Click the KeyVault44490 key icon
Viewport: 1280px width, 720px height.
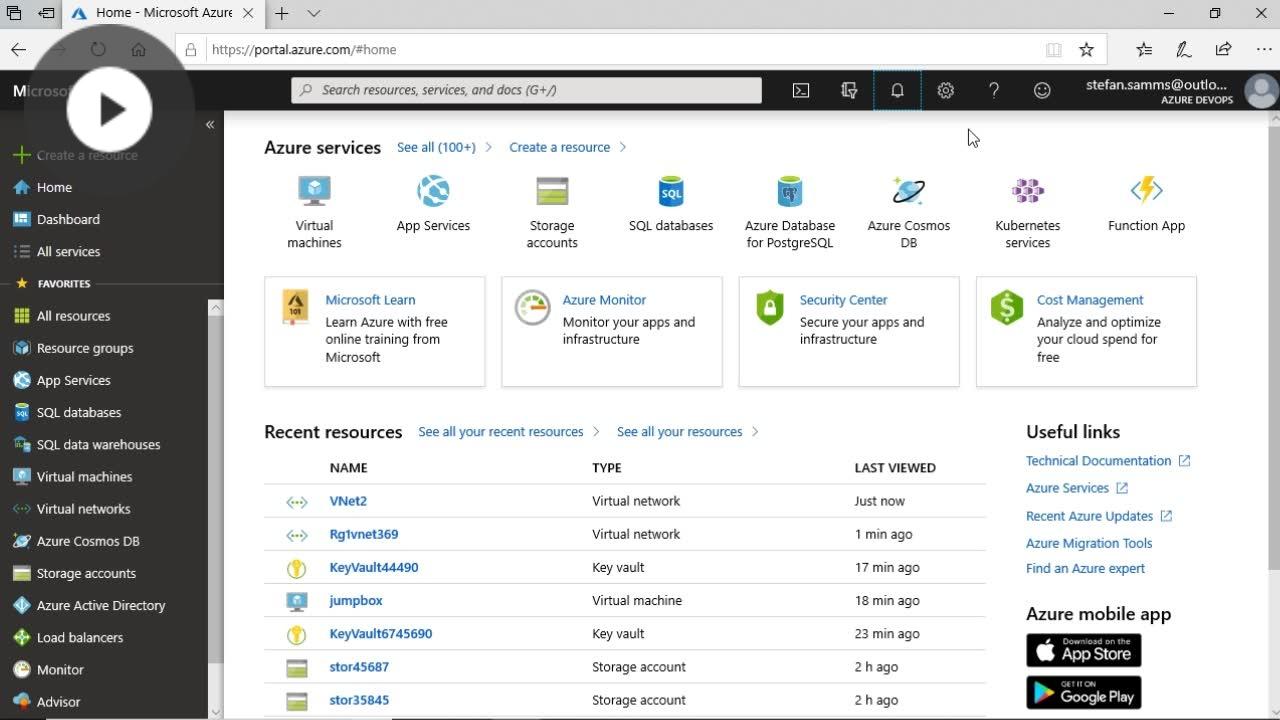point(296,568)
